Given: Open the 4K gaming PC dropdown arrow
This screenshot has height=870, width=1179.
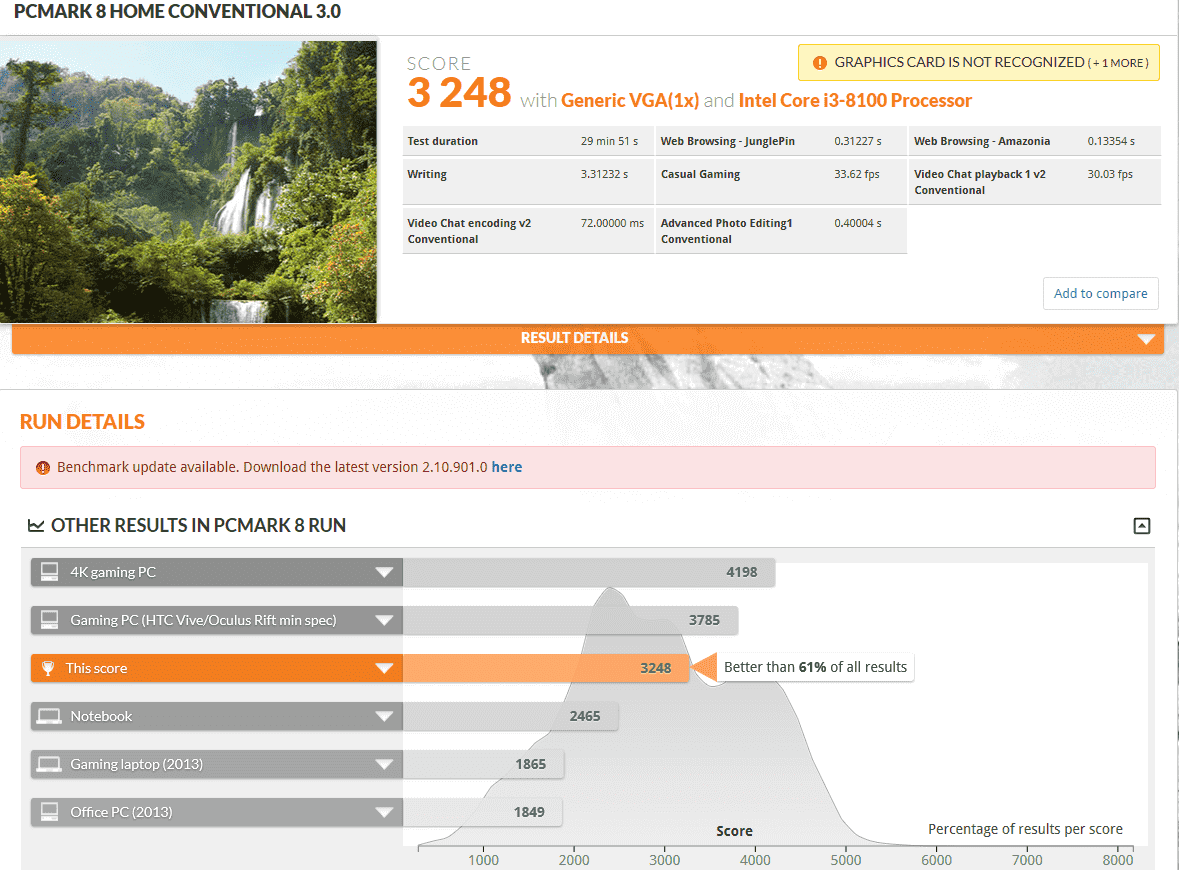Looking at the screenshot, I should 384,573.
